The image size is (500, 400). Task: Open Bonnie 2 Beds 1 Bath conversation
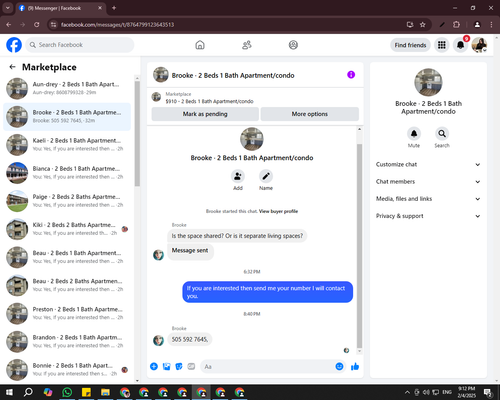point(67,370)
